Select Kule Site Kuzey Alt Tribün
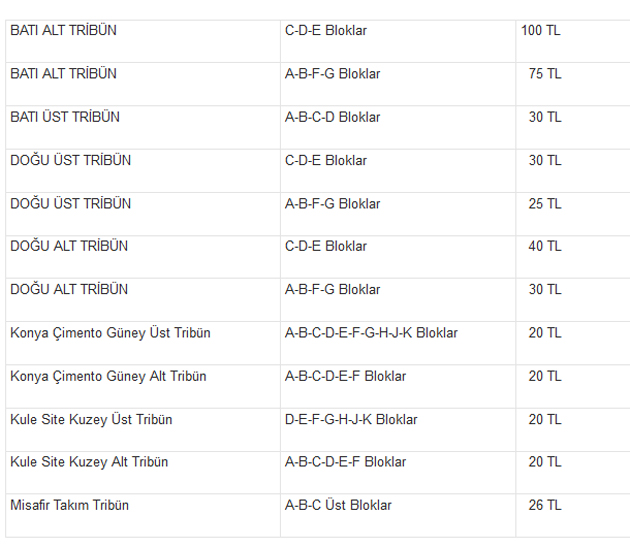The width and height of the screenshot is (630, 547). pyautogui.click(x=89, y=462)
